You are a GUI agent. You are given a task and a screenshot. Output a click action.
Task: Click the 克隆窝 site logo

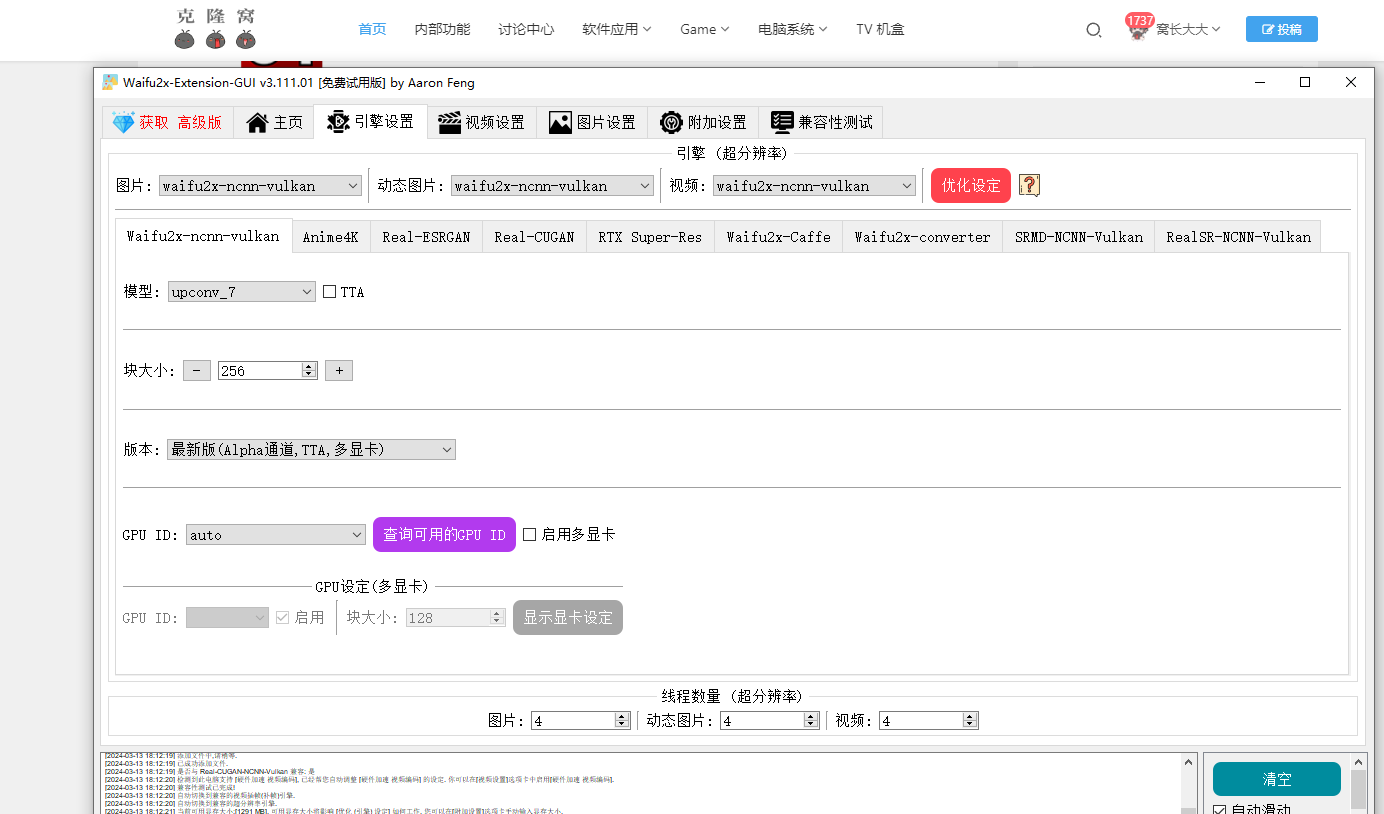tap(215, 29)
